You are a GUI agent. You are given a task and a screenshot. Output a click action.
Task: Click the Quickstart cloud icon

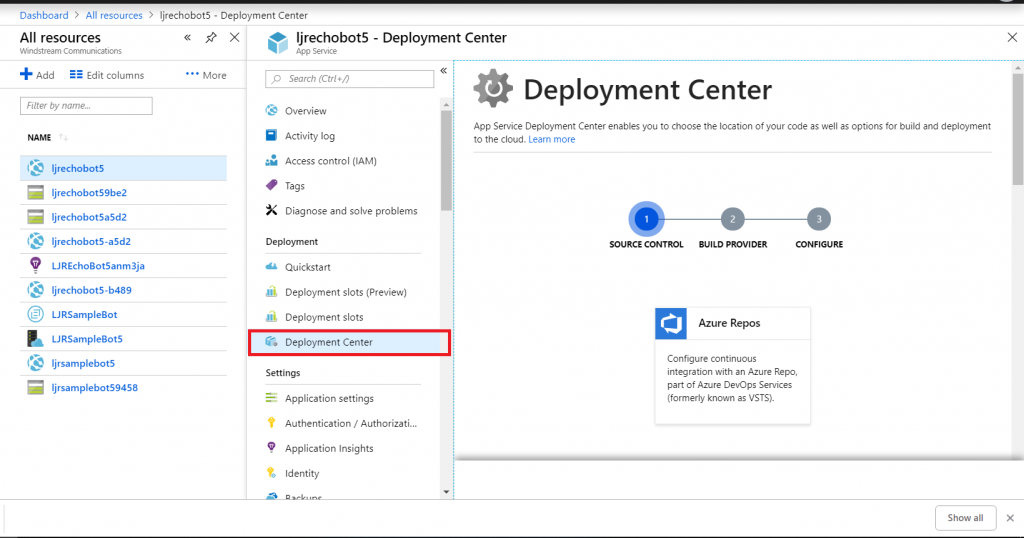(x=272, y=266)
